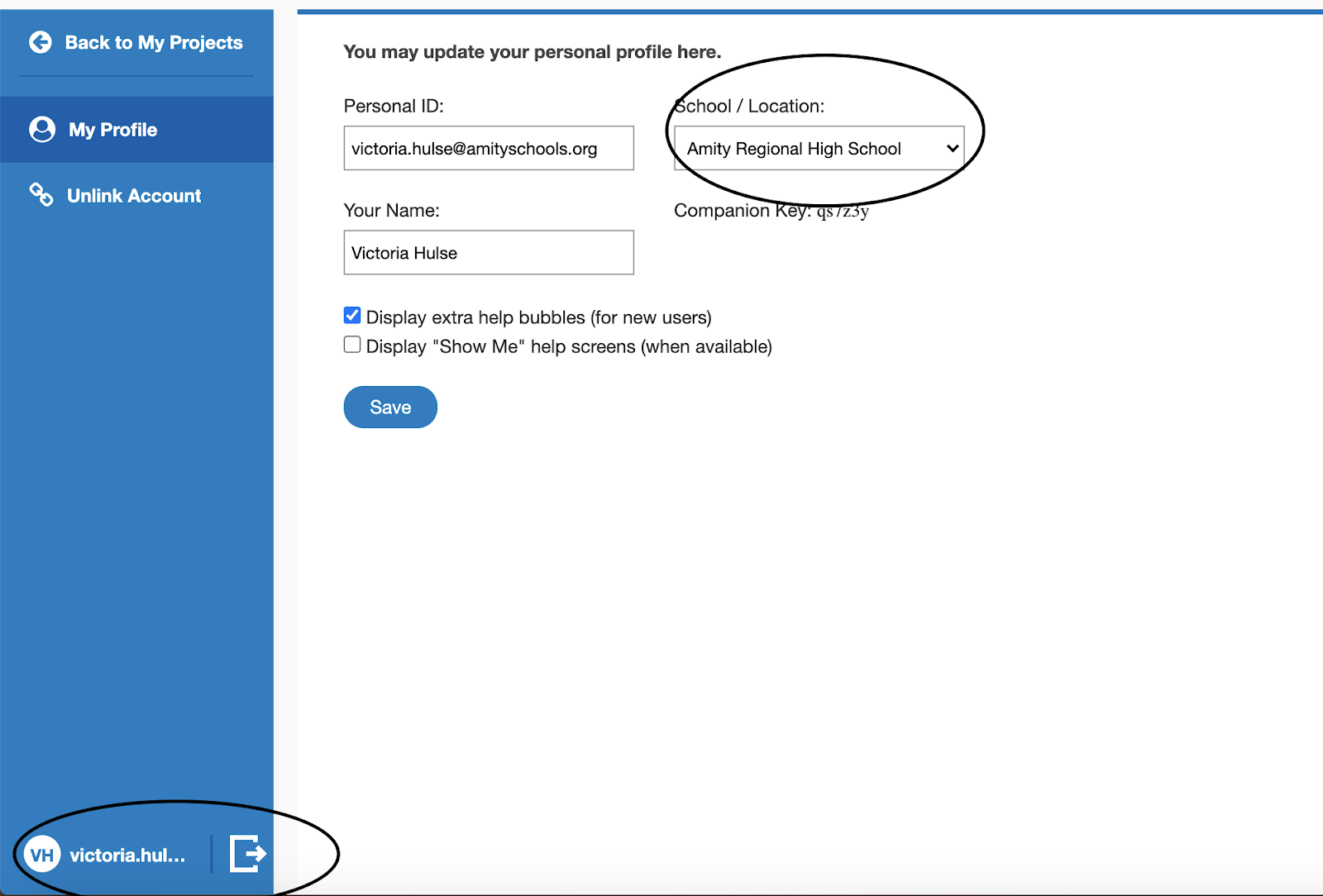Click the Personal ID label
Screen dimensions: 1323x896
(x=394, y=106)
